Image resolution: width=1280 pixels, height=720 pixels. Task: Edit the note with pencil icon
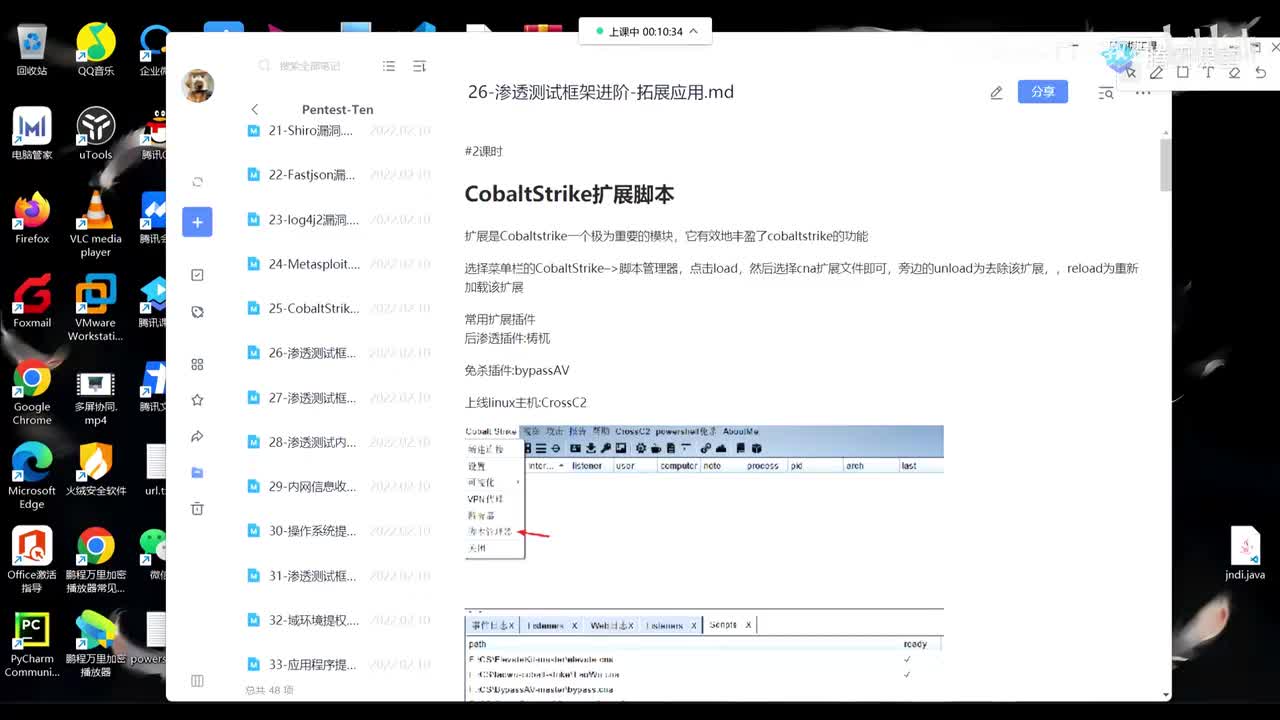pyautogui.click(x=996, y=92)
